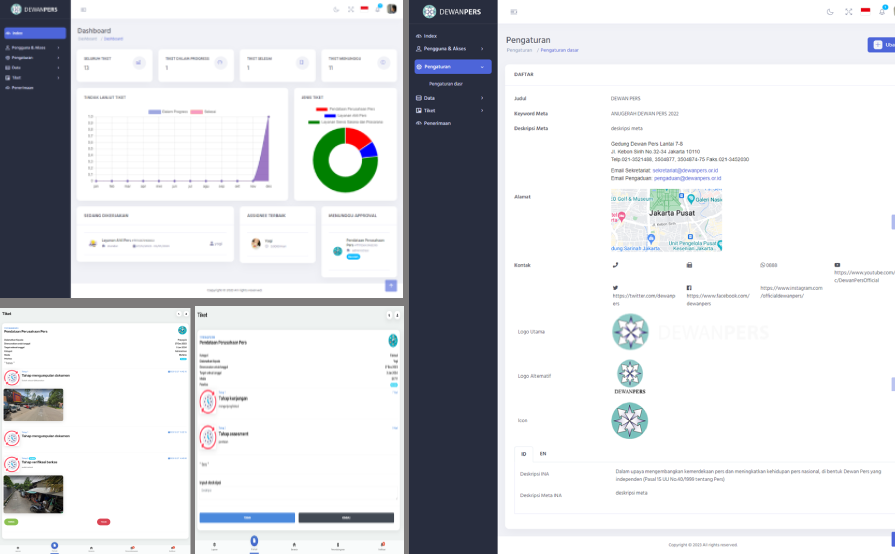
Task: Toggle dark mode moon icon in Pengaturan header
Action: click(x=831, y=12)
